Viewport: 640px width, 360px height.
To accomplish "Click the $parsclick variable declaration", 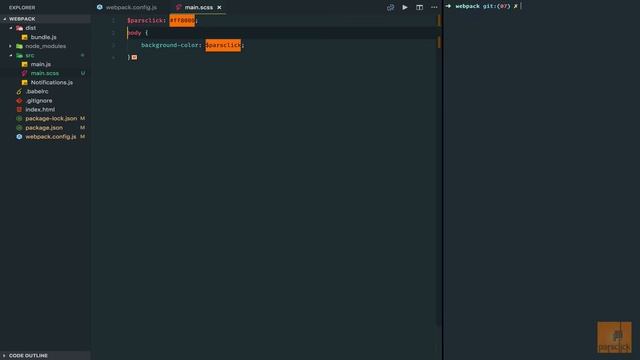I will point(145,20).
